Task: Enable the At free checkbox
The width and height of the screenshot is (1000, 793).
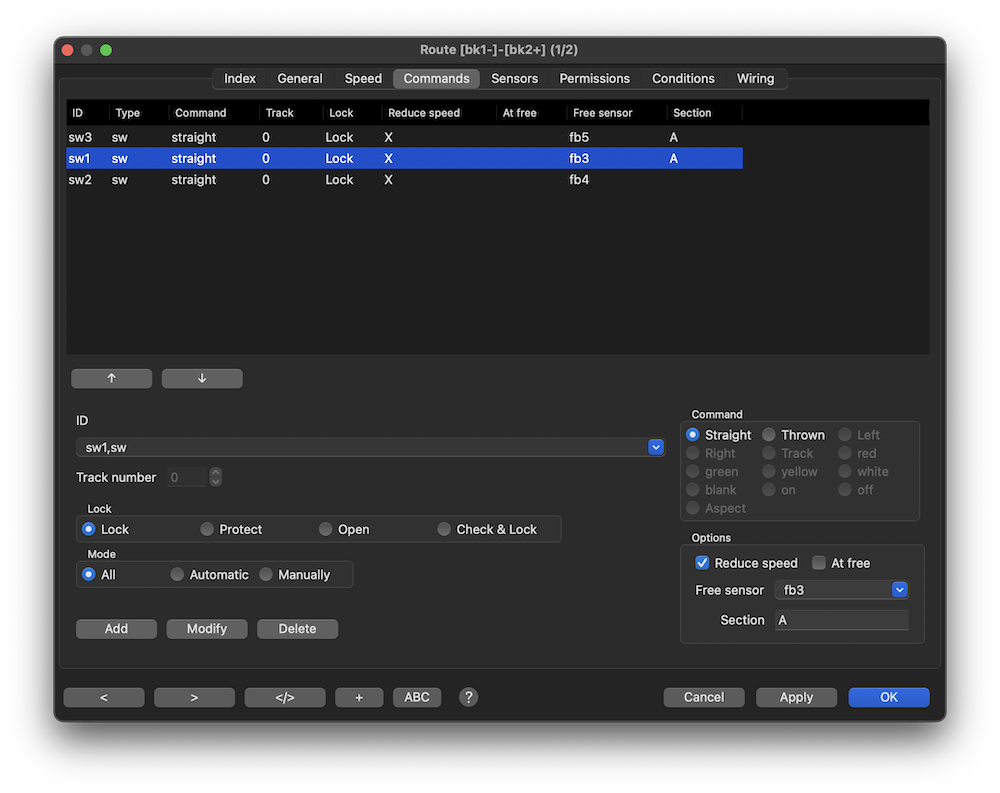Action: coord(819,563)
